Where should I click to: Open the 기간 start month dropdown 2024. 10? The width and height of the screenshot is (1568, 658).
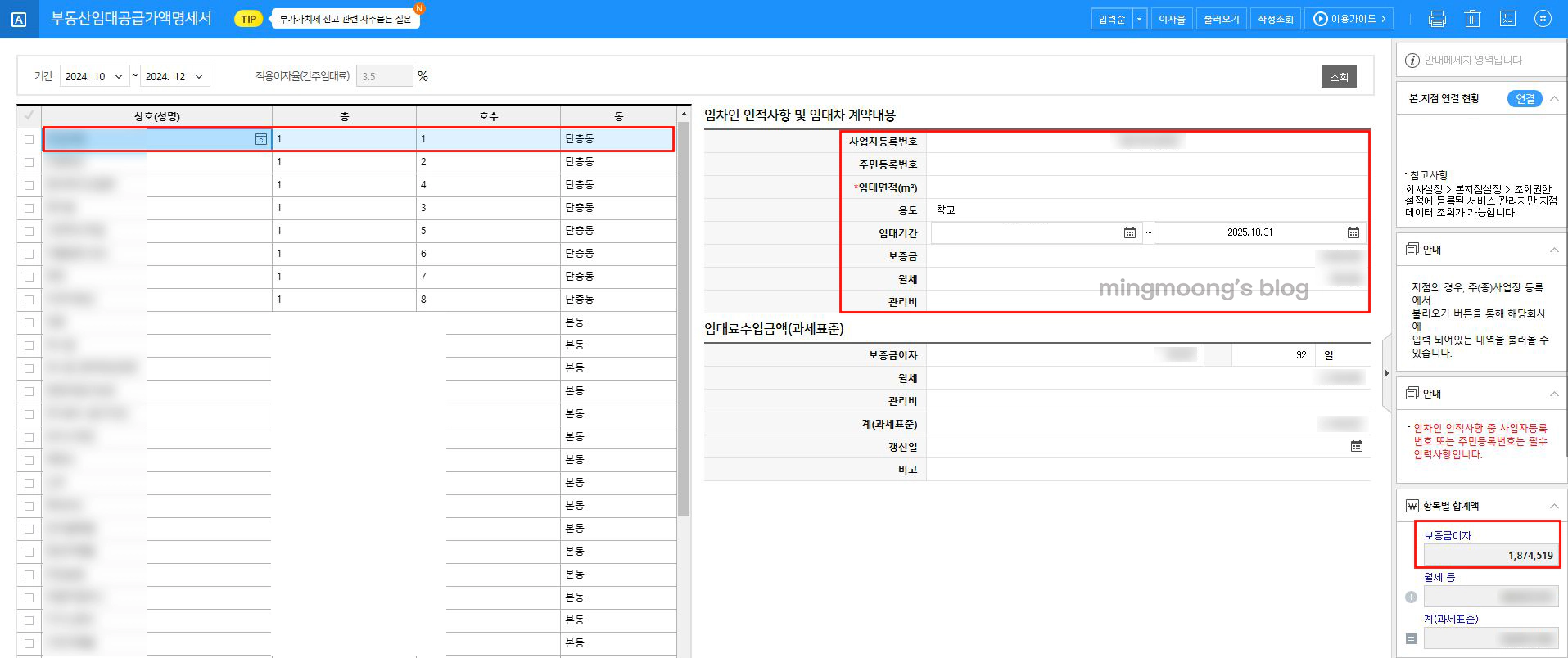click(x=94, y=76)
